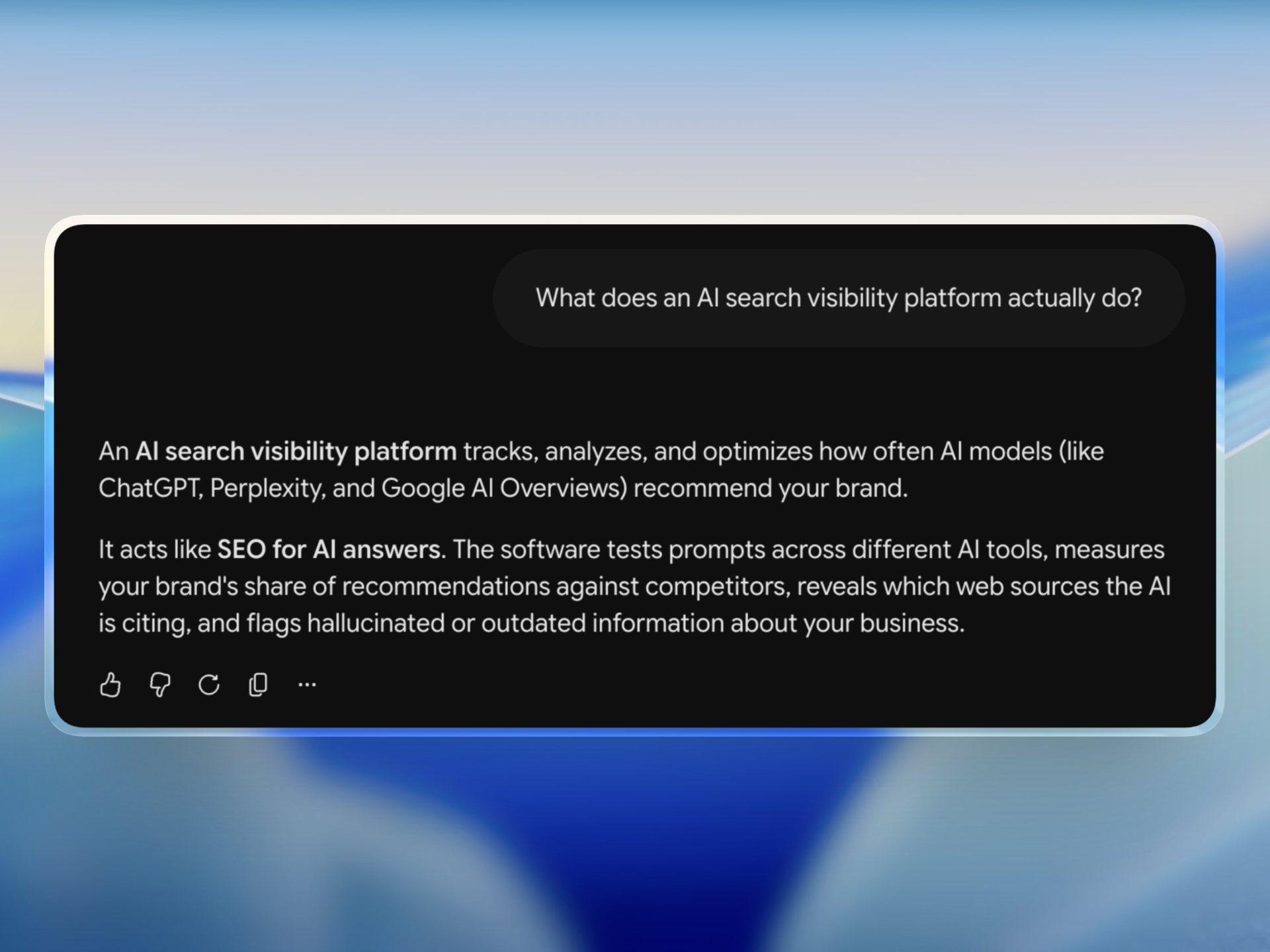The width and height of the screenshot is (1270, 952).
Task: Click the thumbs up icon
Action: click(x=110, y=684)
